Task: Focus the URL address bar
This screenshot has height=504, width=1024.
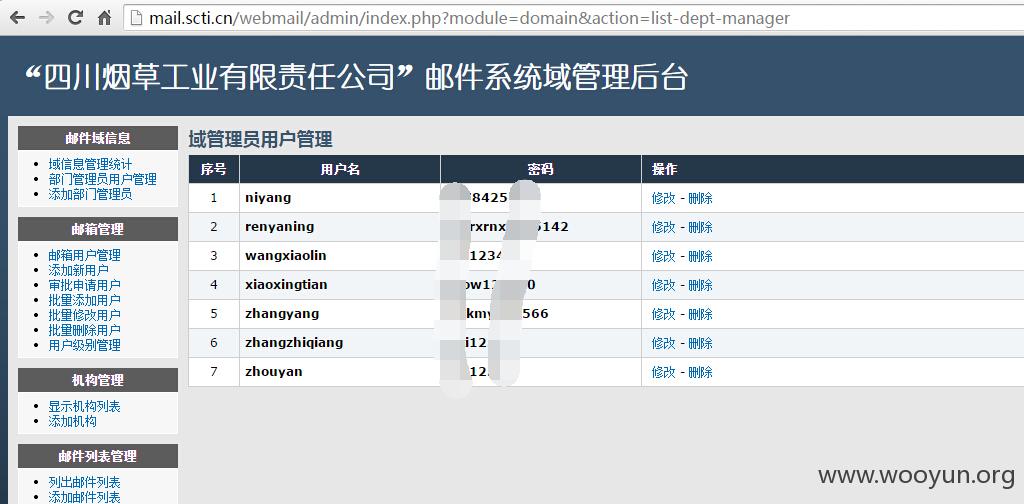Action: pyautogui.click(x=575, y=18)
